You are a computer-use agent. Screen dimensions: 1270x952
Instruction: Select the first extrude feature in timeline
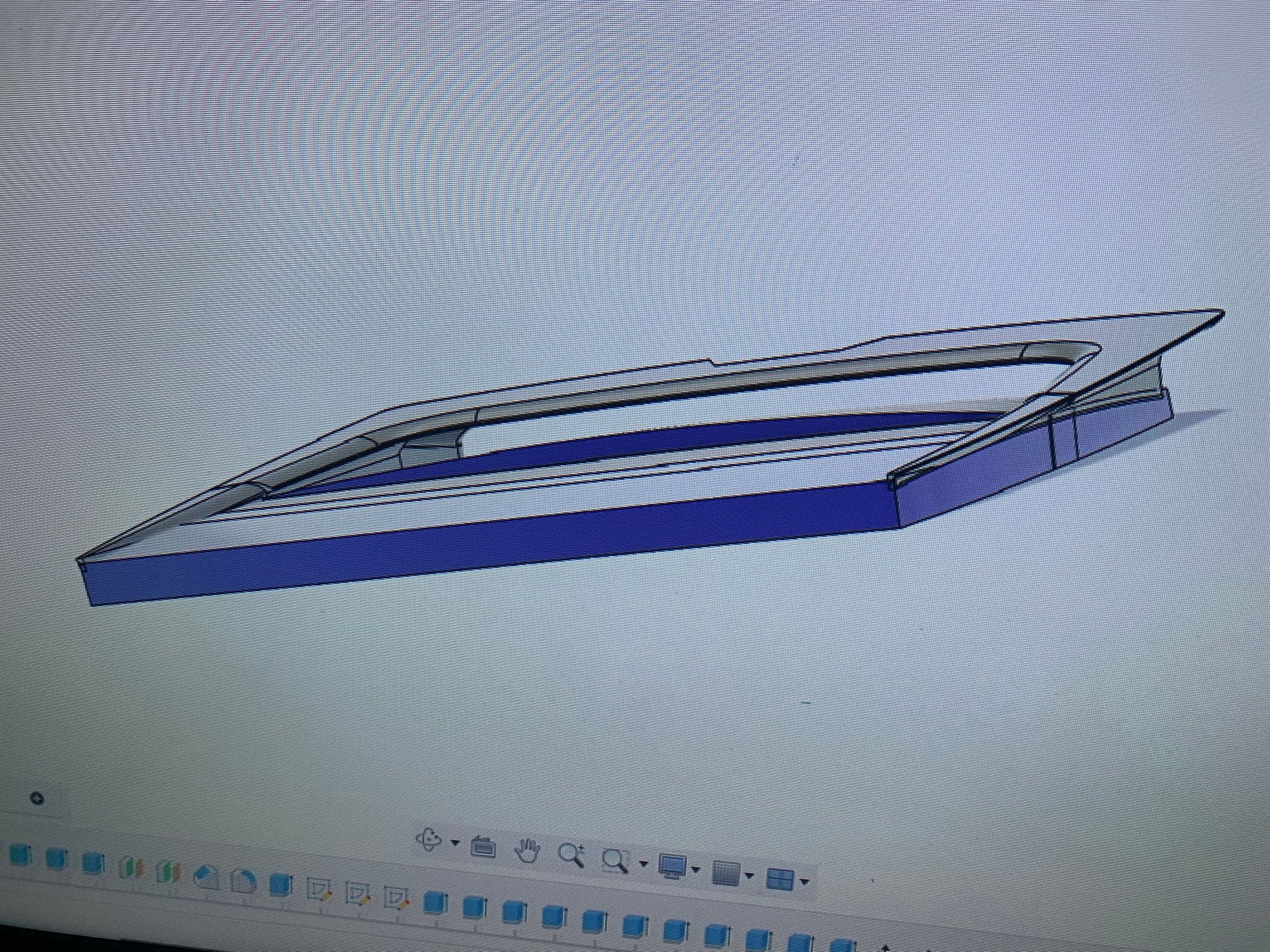click(20, 856)
